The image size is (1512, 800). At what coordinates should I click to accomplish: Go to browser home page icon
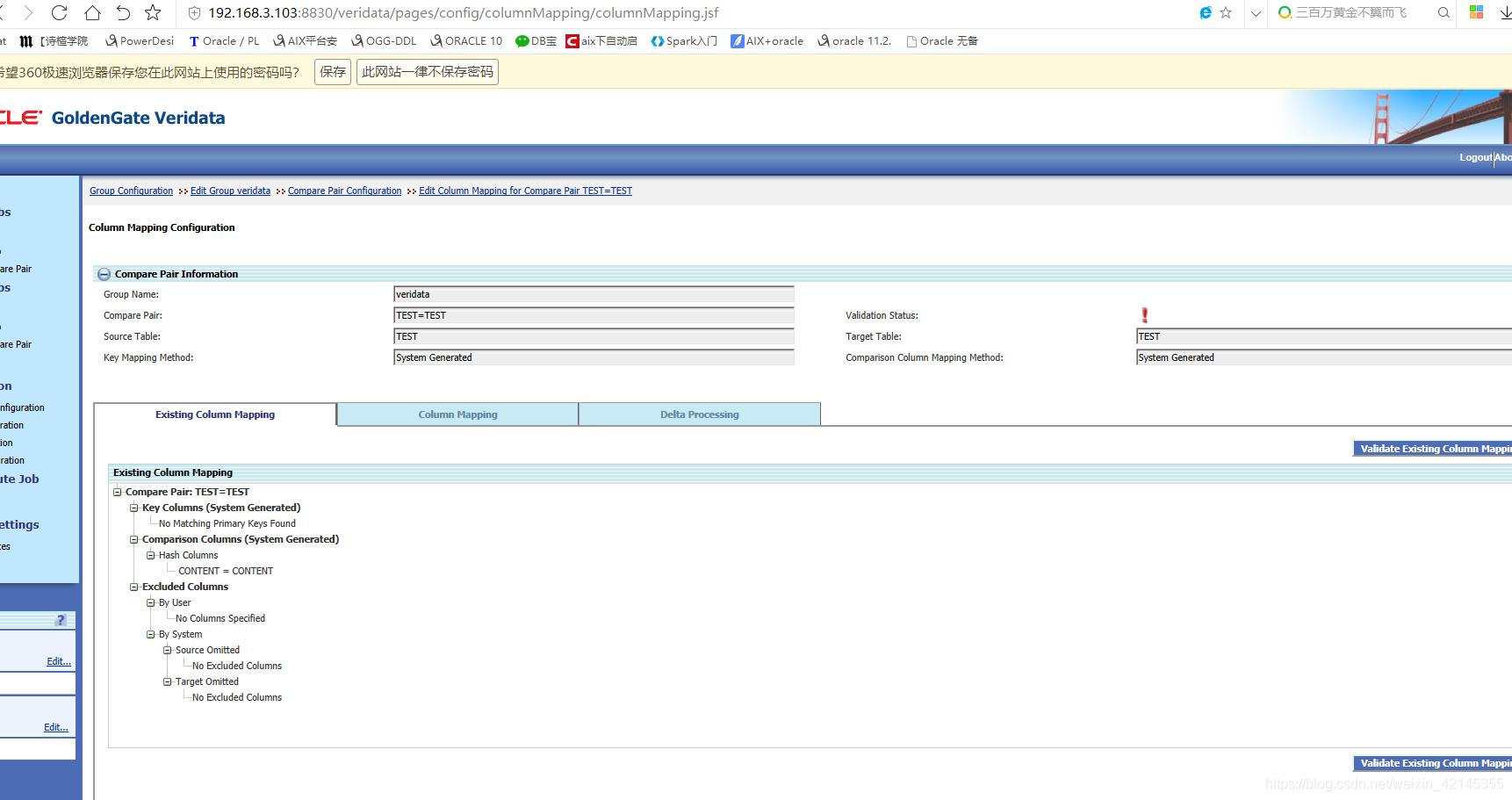(x=92, y=12)
